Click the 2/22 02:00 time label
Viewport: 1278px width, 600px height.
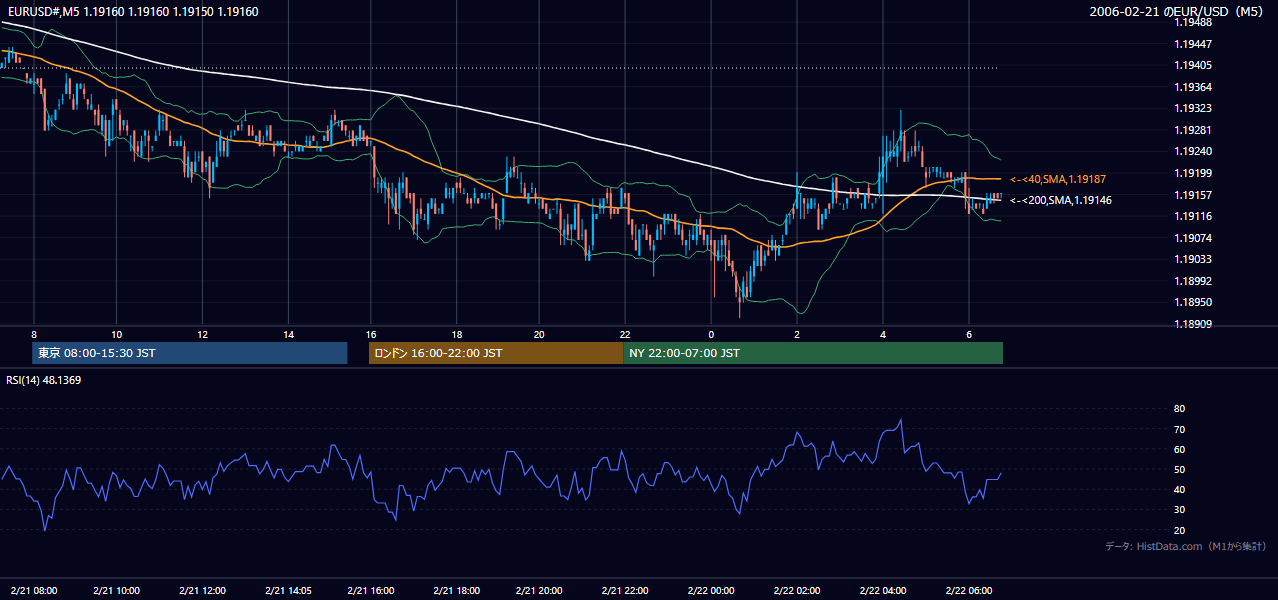[797, 591]
